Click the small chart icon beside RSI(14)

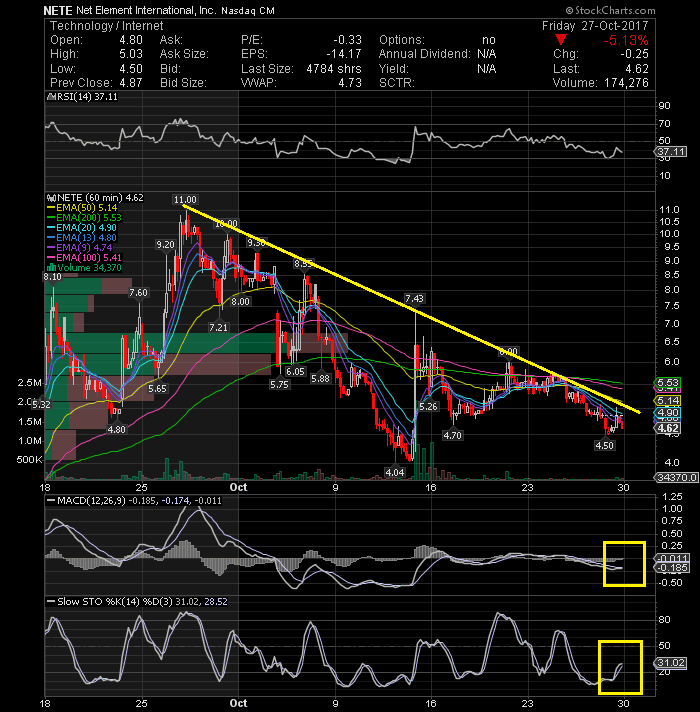pyautogui.click(x=51, y=97)
